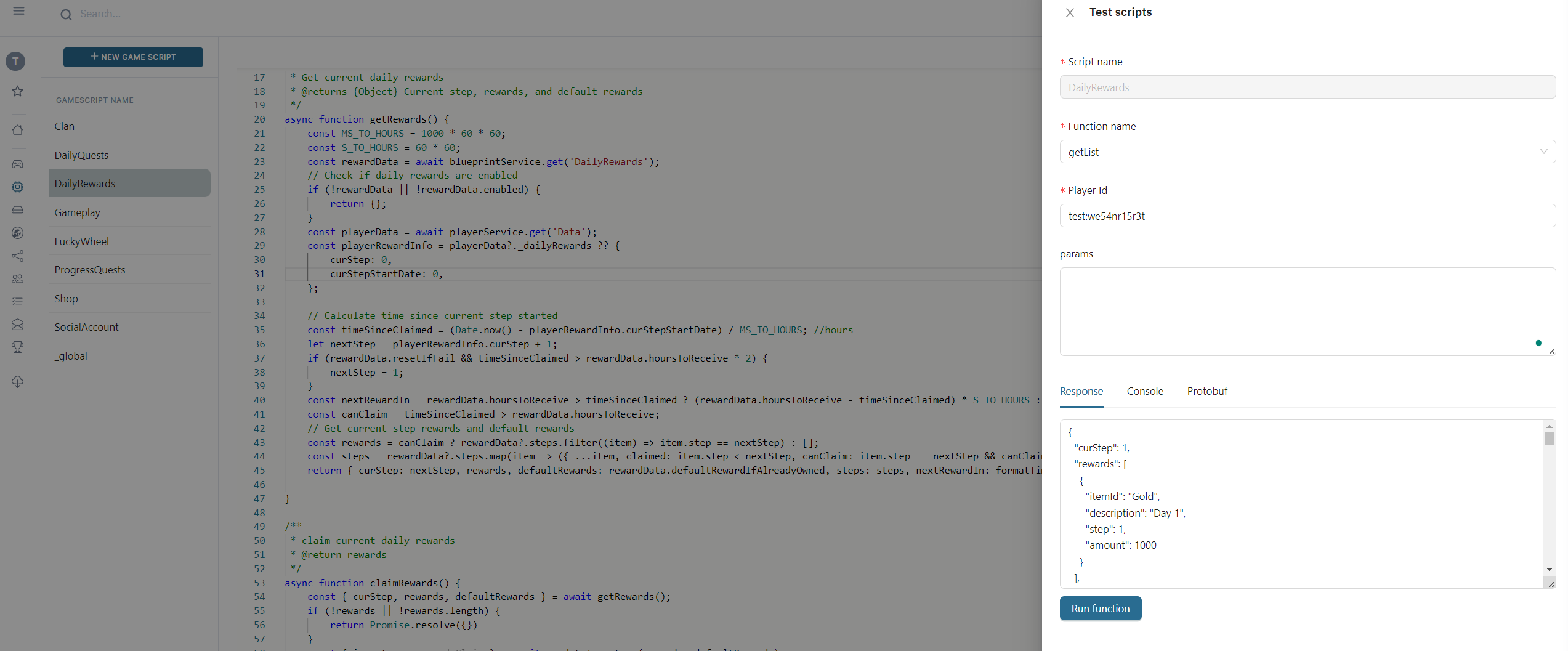Click response scrollbar down arrow

pyautogui.click(x=1549, y=569)
